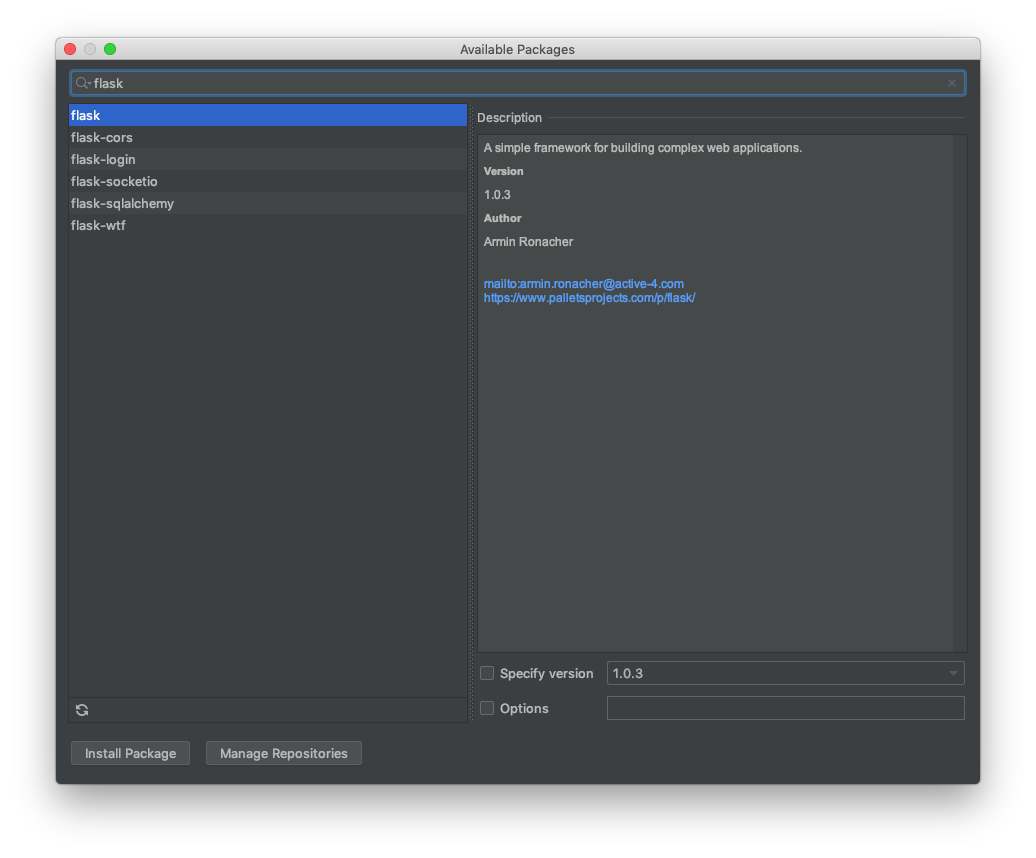Click the search magnifier icon
1036x858 pixels.
pyautogui.click(x=83, y=83)
